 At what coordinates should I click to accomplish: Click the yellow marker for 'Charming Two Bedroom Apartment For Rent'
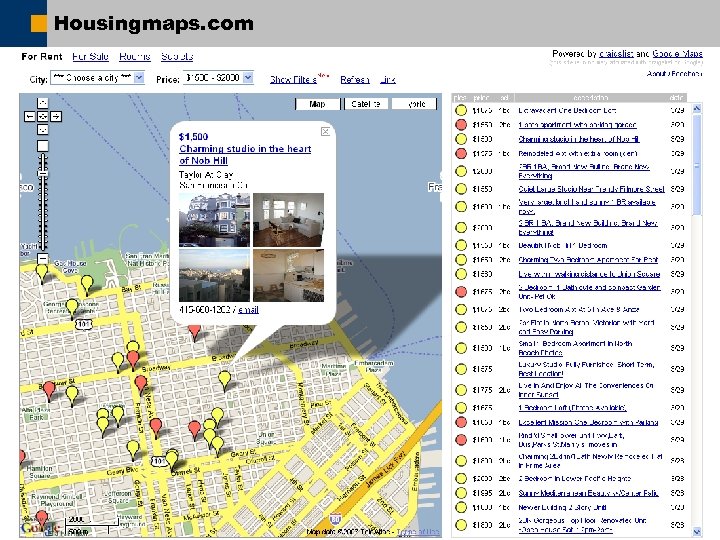pyautogui.click(x=461, y=259)
